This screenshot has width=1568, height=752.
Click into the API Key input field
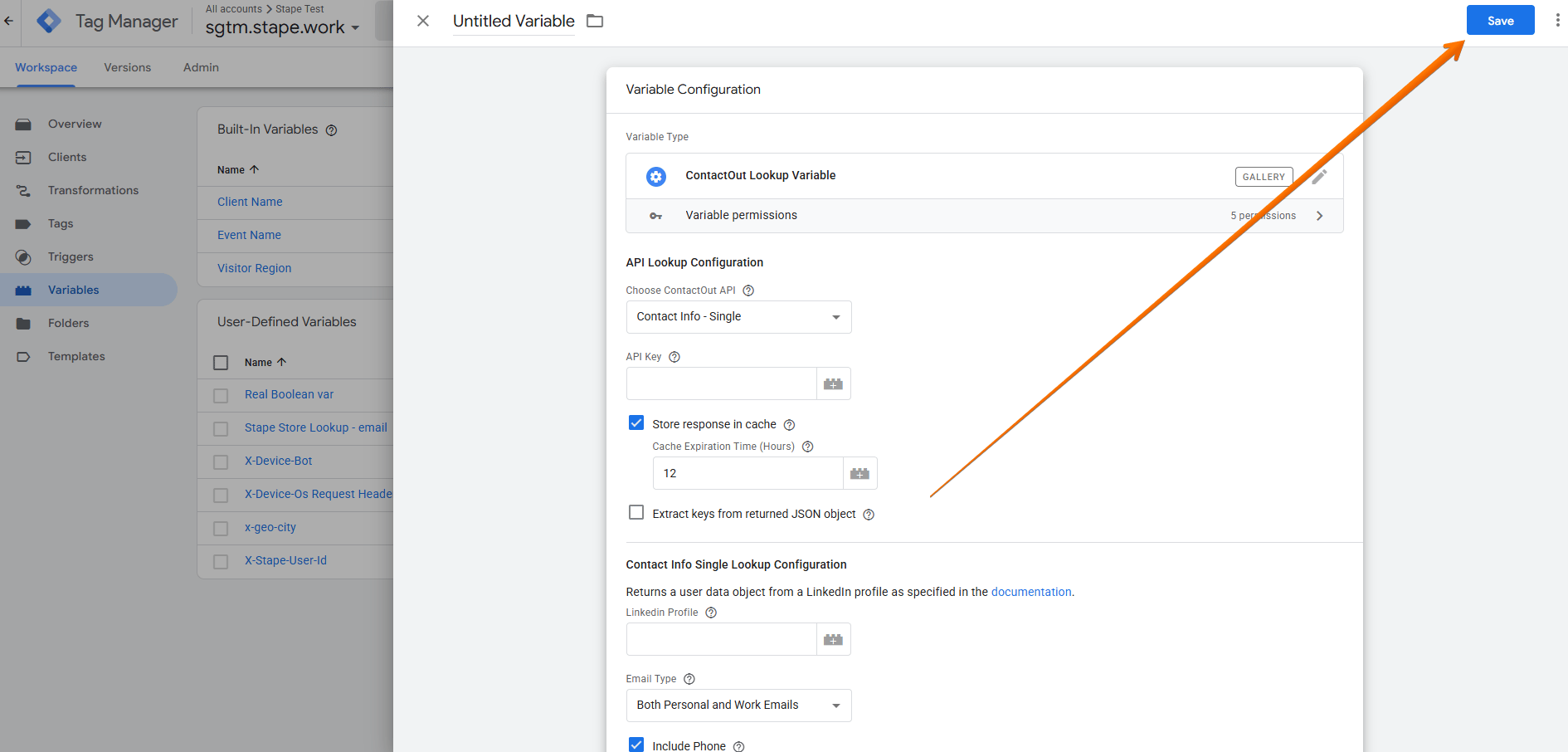722,383
